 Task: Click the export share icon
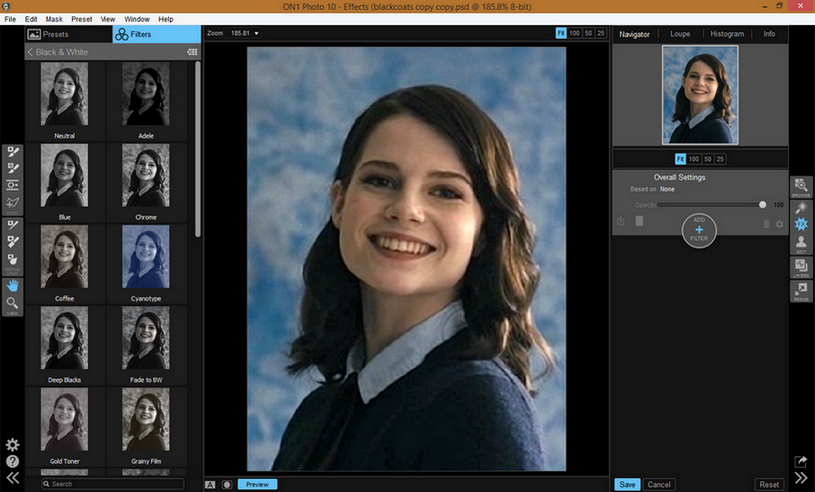(x=801, y=461)
